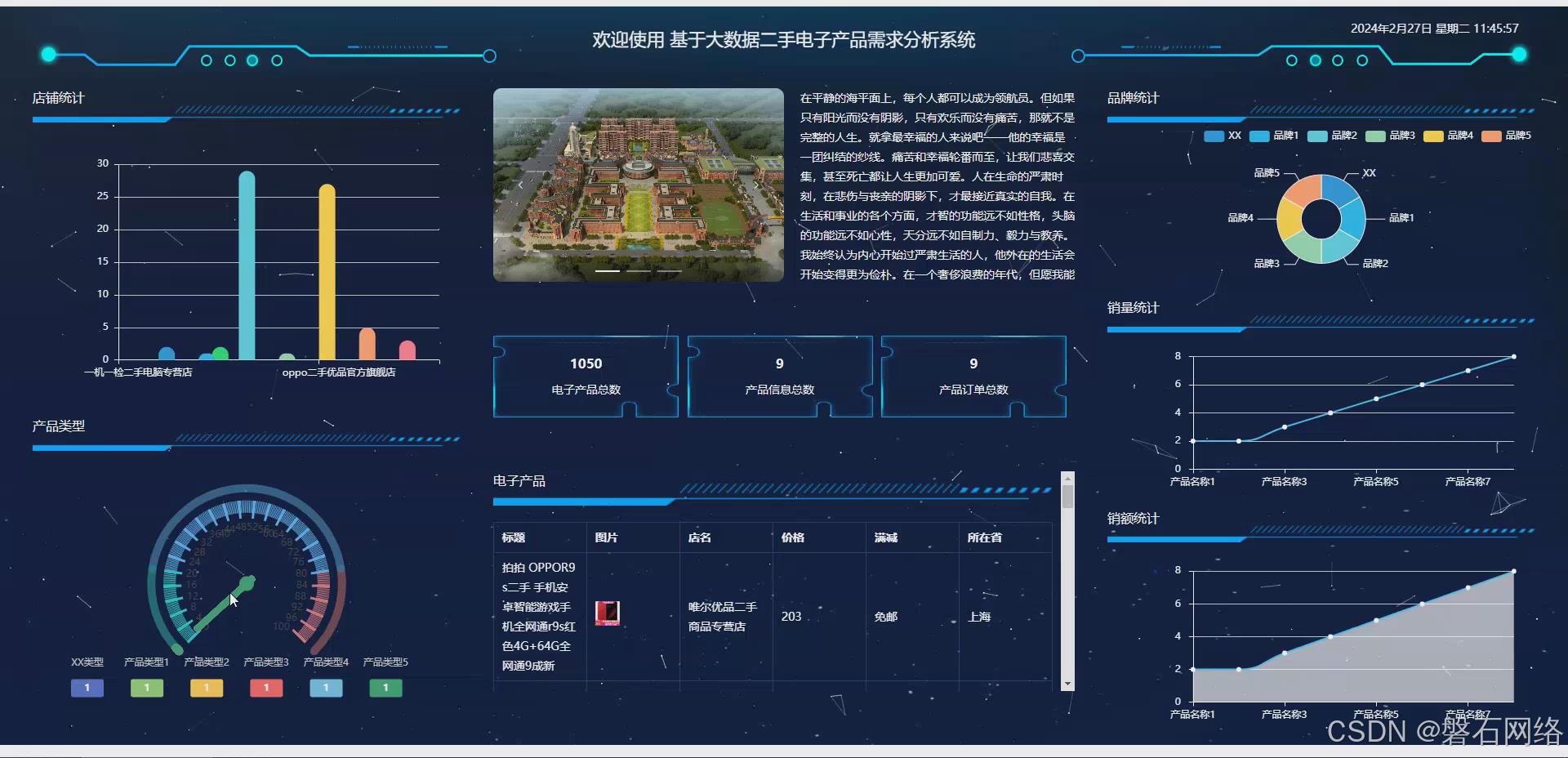Click the 1050 电子产品总数 stat card
The width and height of the screenshot is (1568, 758).
tap(586, 377)
